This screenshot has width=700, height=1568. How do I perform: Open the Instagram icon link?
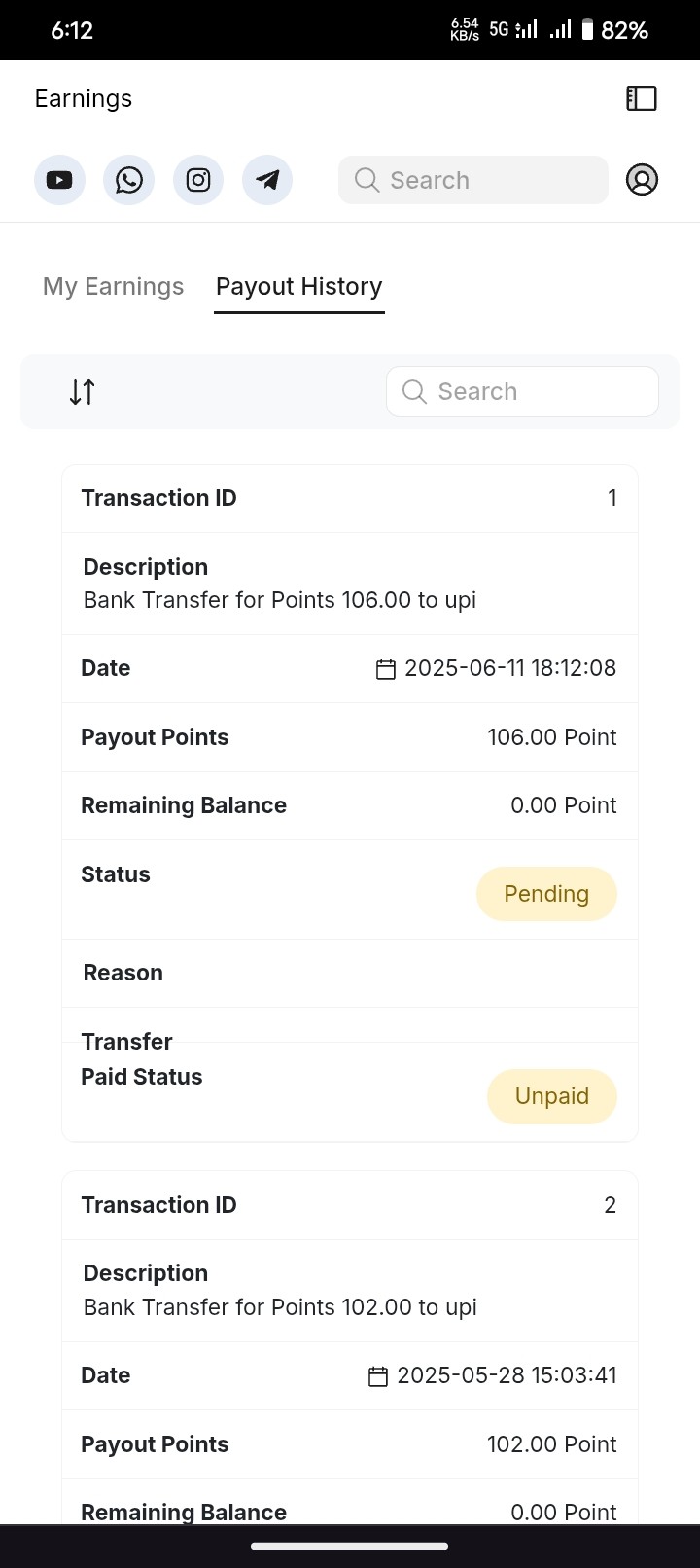[x=198, y=180]
